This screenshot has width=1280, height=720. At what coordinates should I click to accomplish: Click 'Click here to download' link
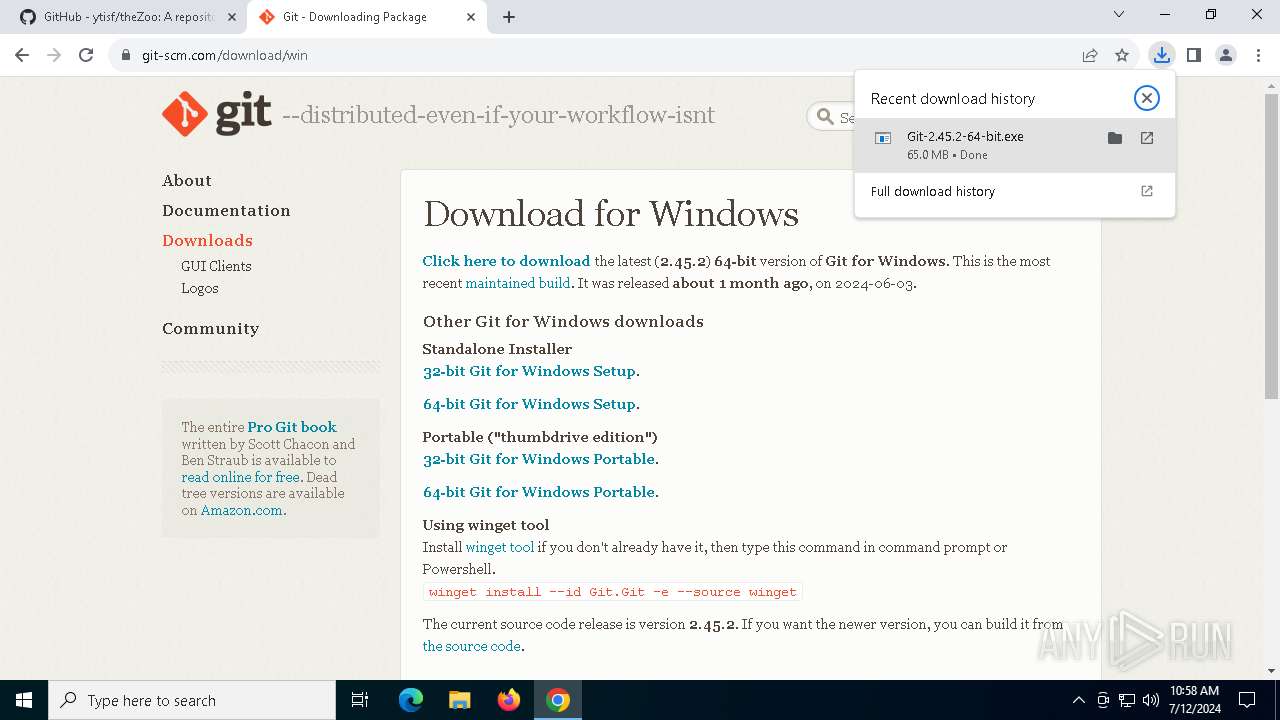[x=506, y=261]
